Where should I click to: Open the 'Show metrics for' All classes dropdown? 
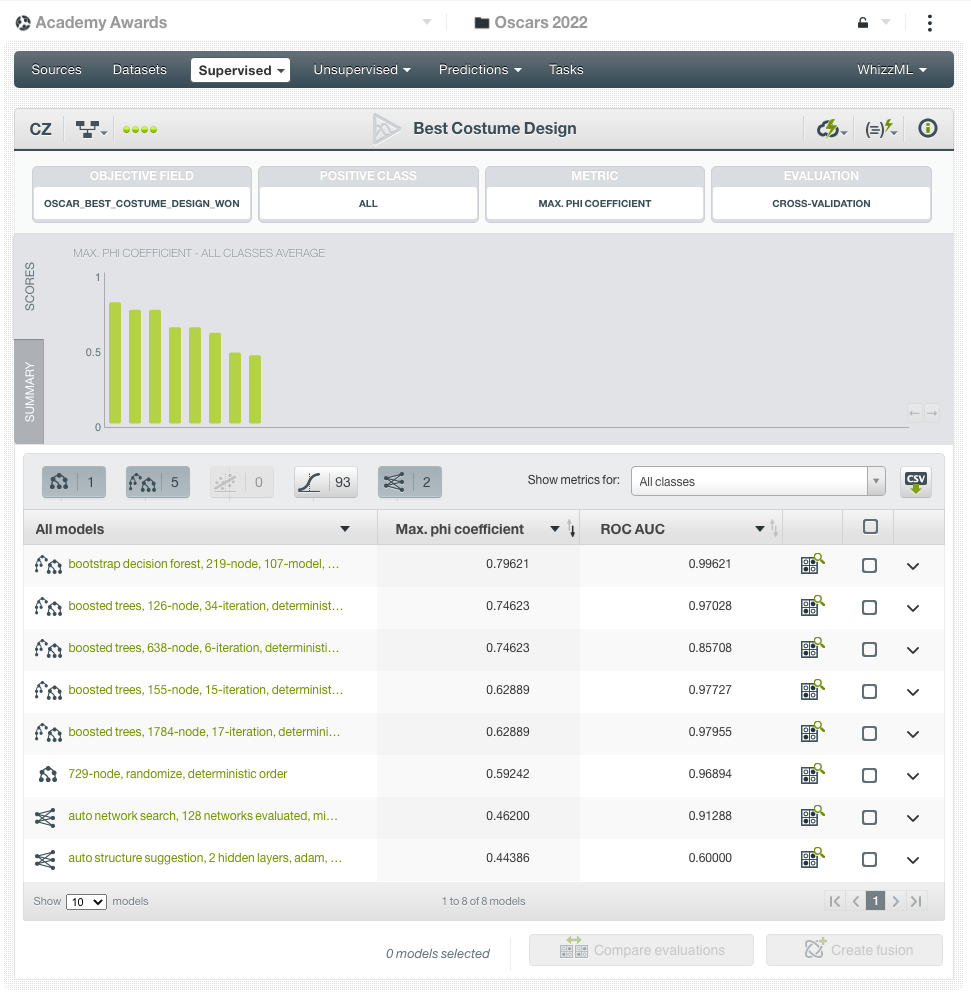click(x=757, y=481)
